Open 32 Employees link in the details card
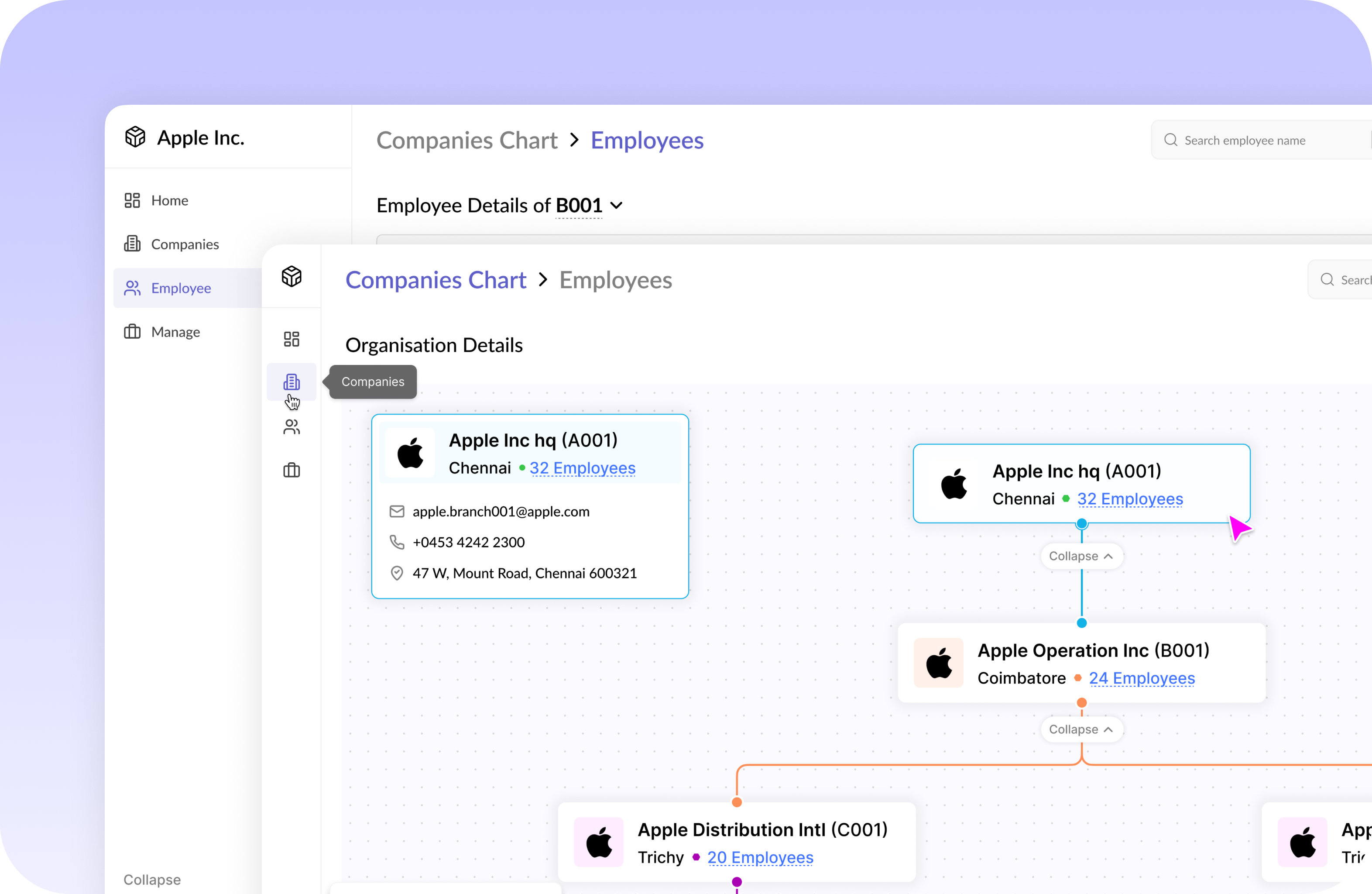Viewport: 1372px width, 894px height. pos(582,468)
